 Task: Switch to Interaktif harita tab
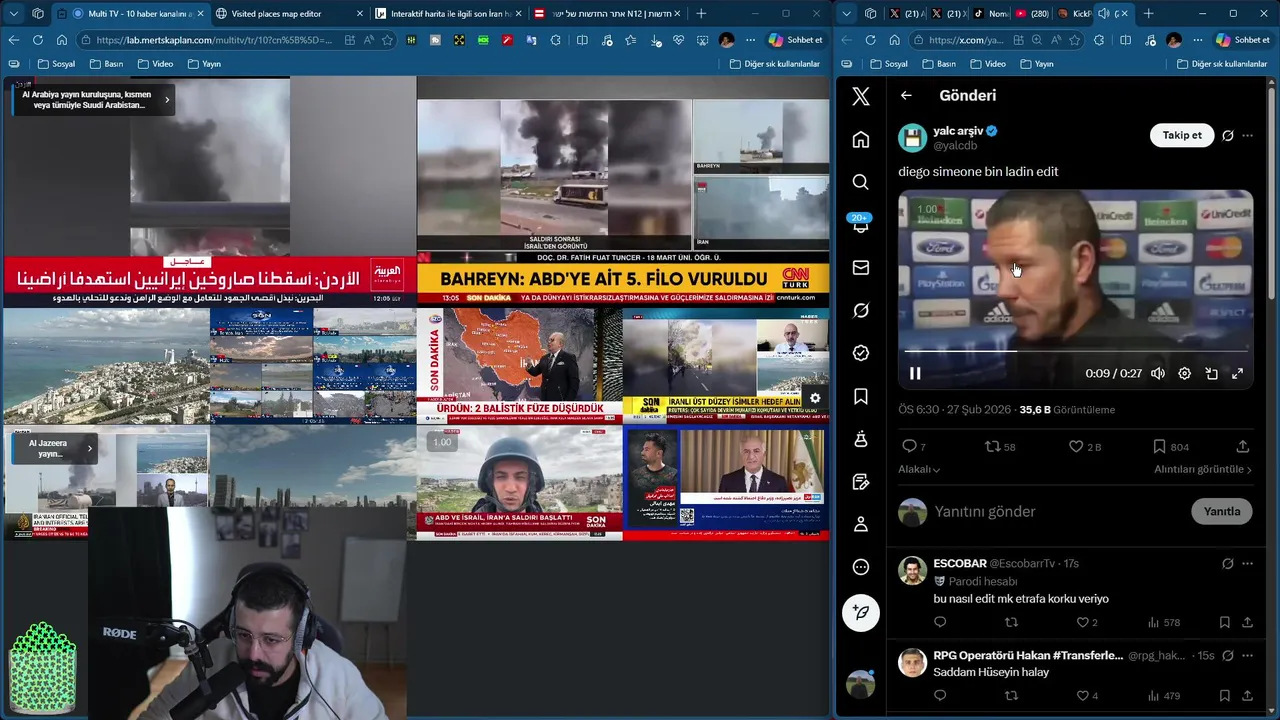(447, 14)
